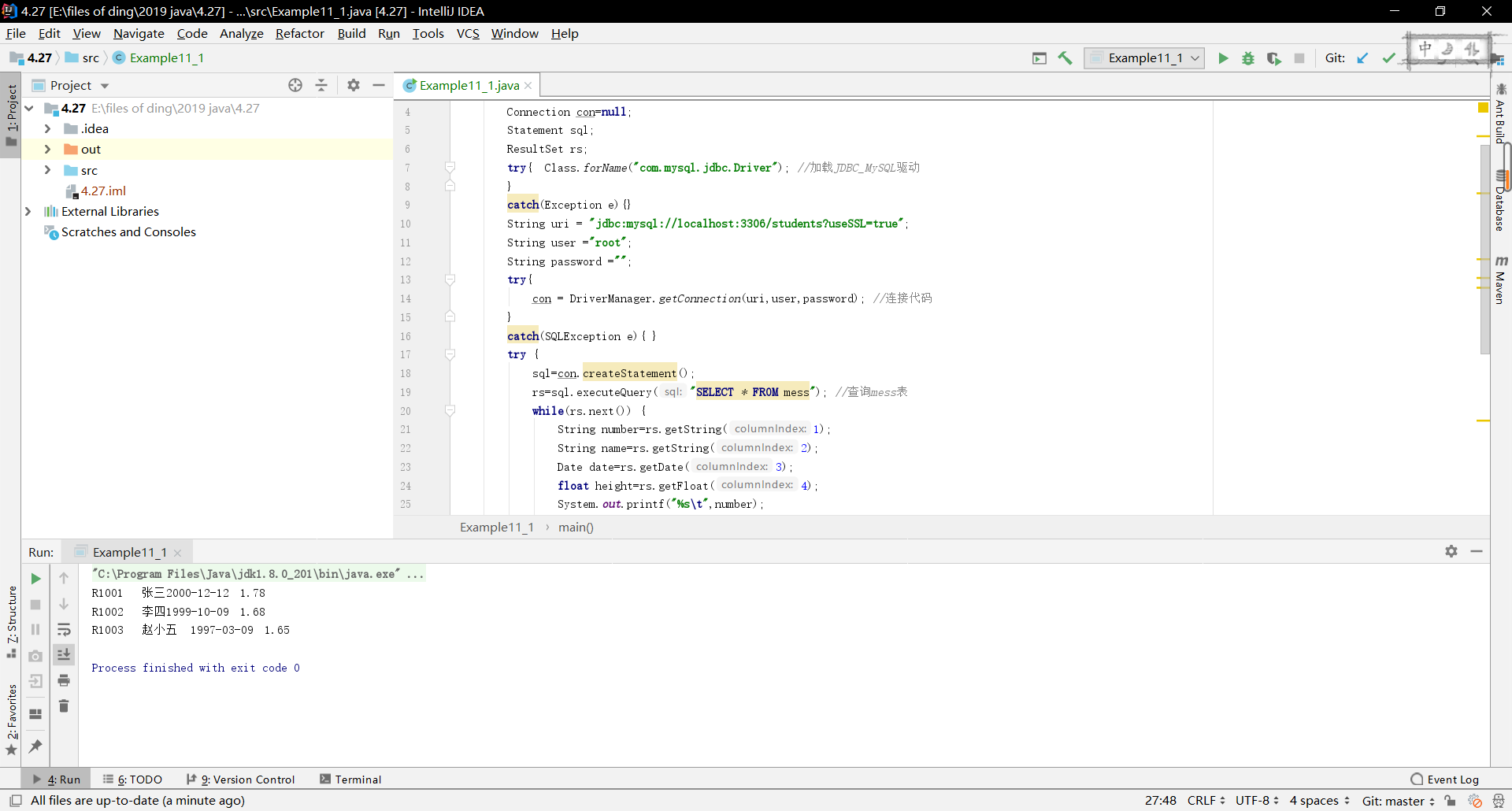This screenshot has width=1512, height=811.
Task: Open the Run panel's gear settings
Action: pyautogui.click(x=1451, y=551)
